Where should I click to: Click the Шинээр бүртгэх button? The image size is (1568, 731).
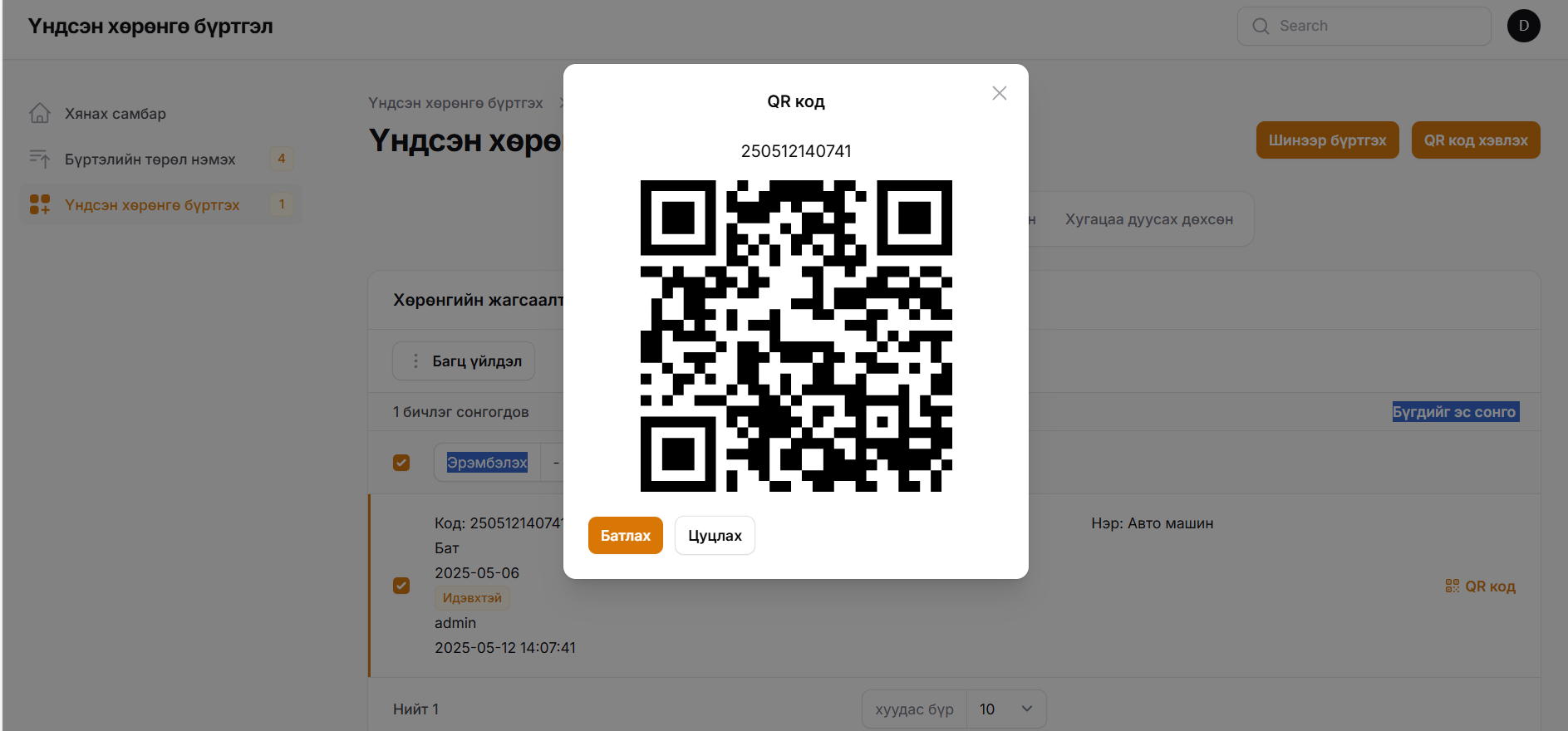pyautogui.click(x=1327, y=140)
